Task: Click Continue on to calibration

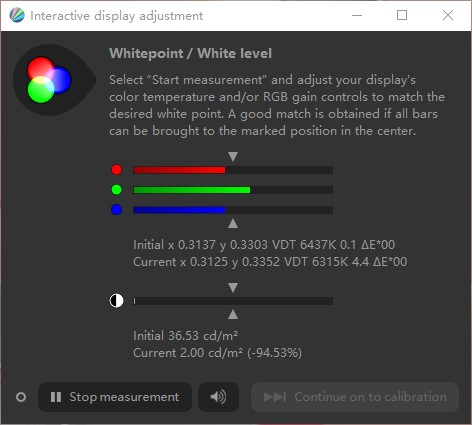Action: point(355,397)
